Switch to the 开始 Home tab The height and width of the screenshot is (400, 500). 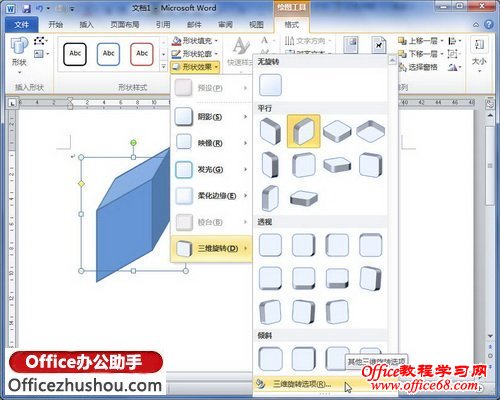(55, 25)
